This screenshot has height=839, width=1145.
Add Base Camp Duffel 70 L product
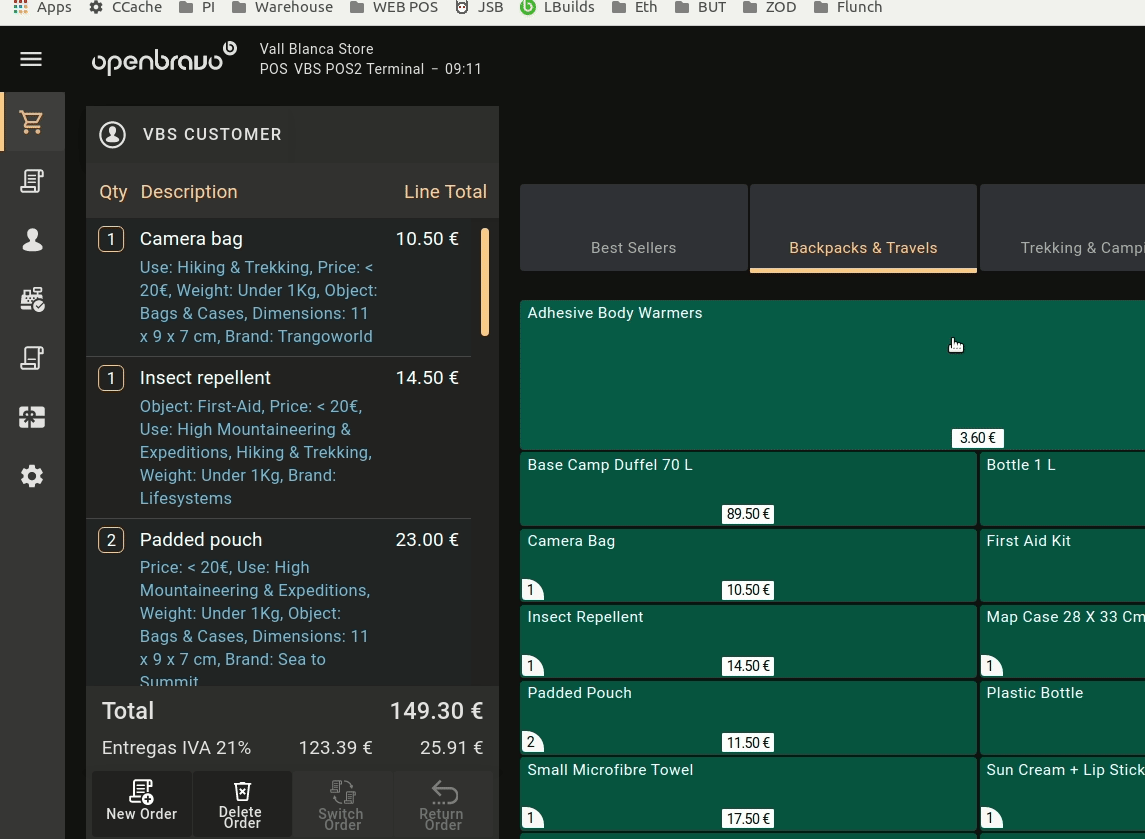(x=747, y=488)
